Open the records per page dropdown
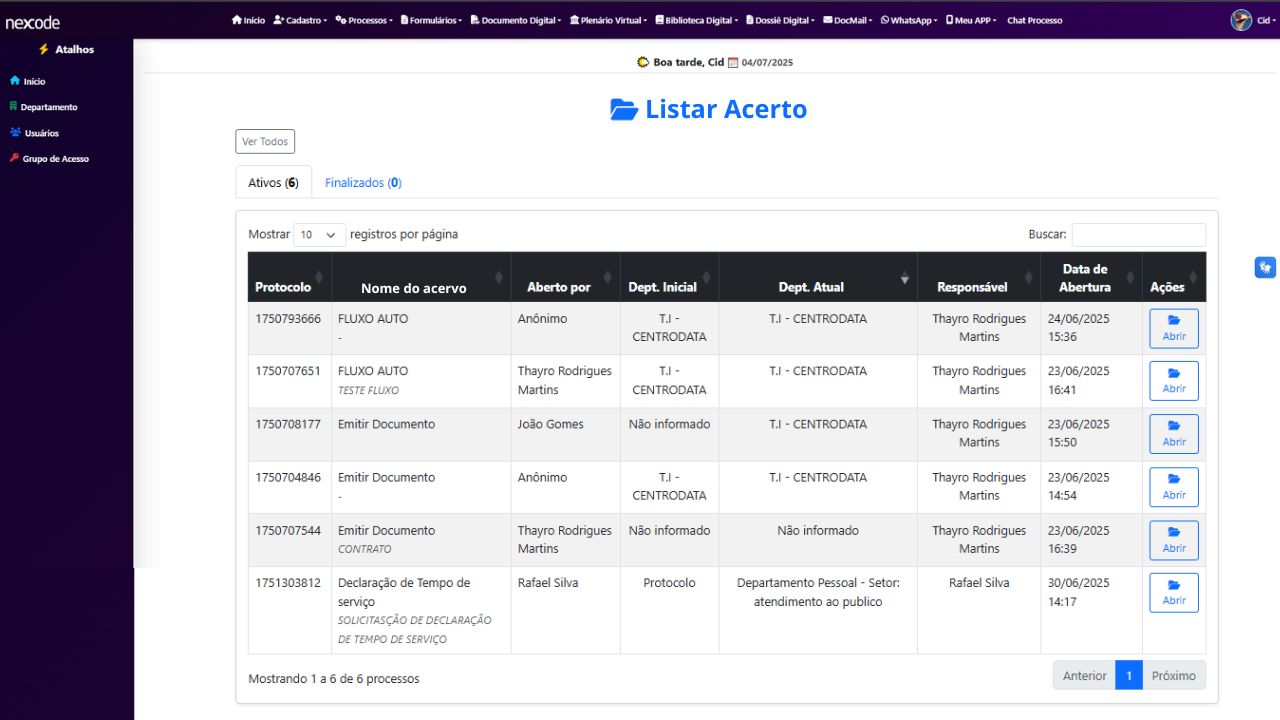This screenshot has width=1280, height=720. 319,235
